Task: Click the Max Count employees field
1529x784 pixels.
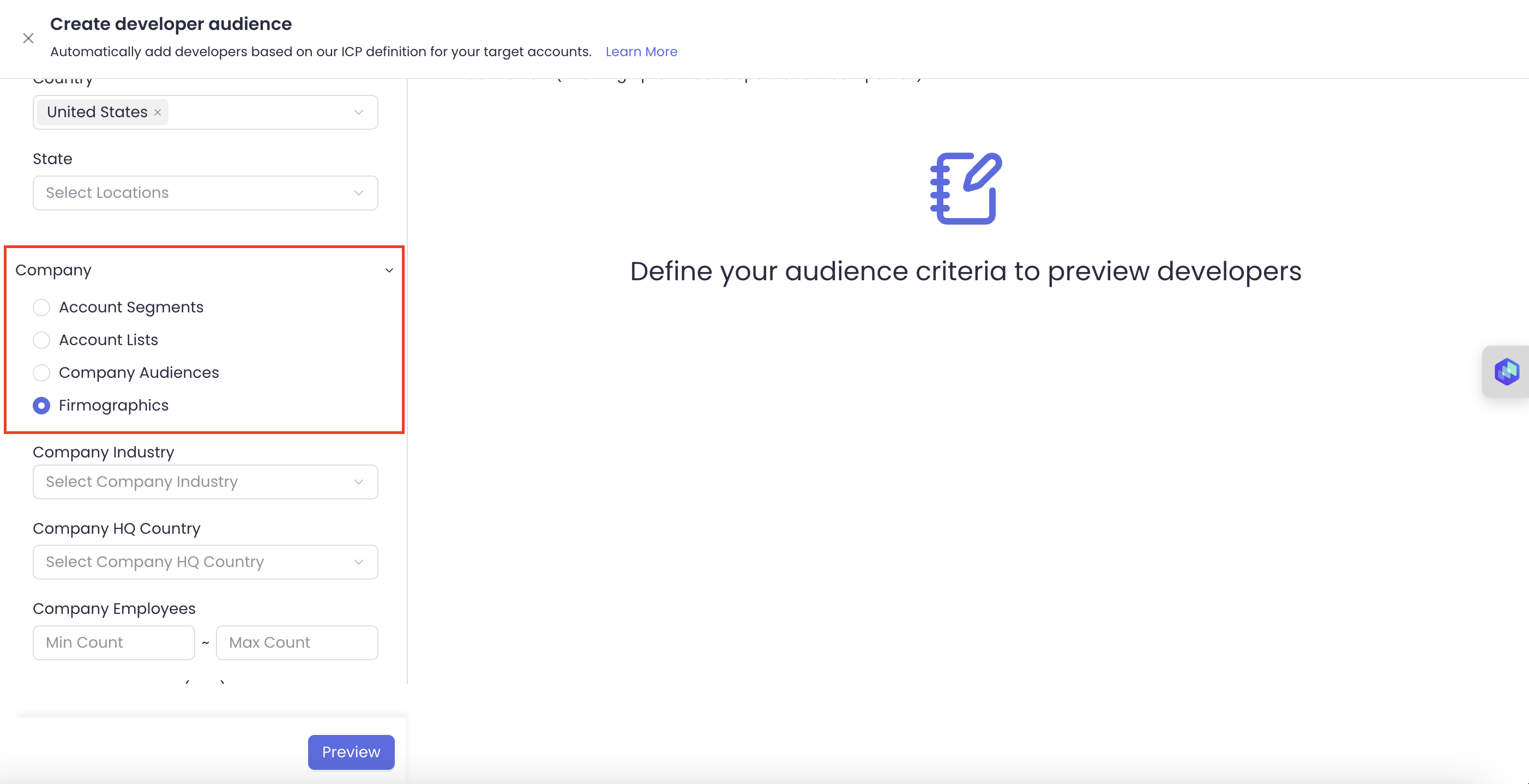Action: [x=297, y=643]
